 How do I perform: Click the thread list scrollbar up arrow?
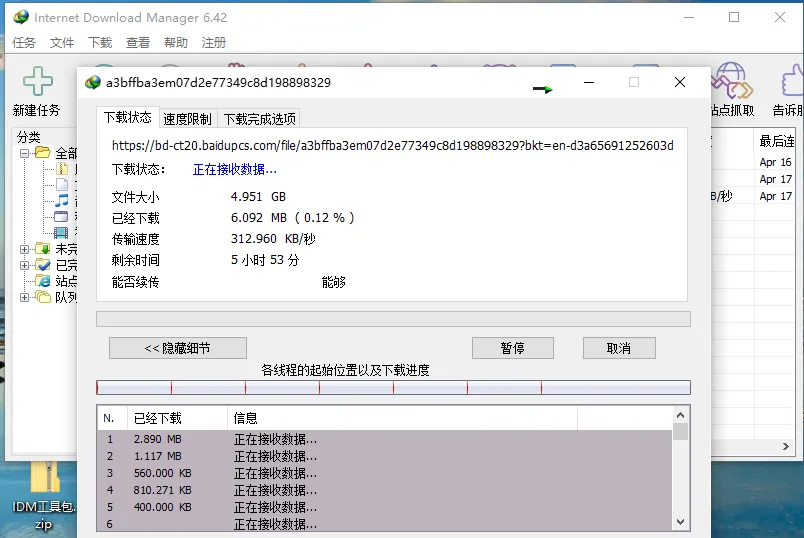coord(680,415)
